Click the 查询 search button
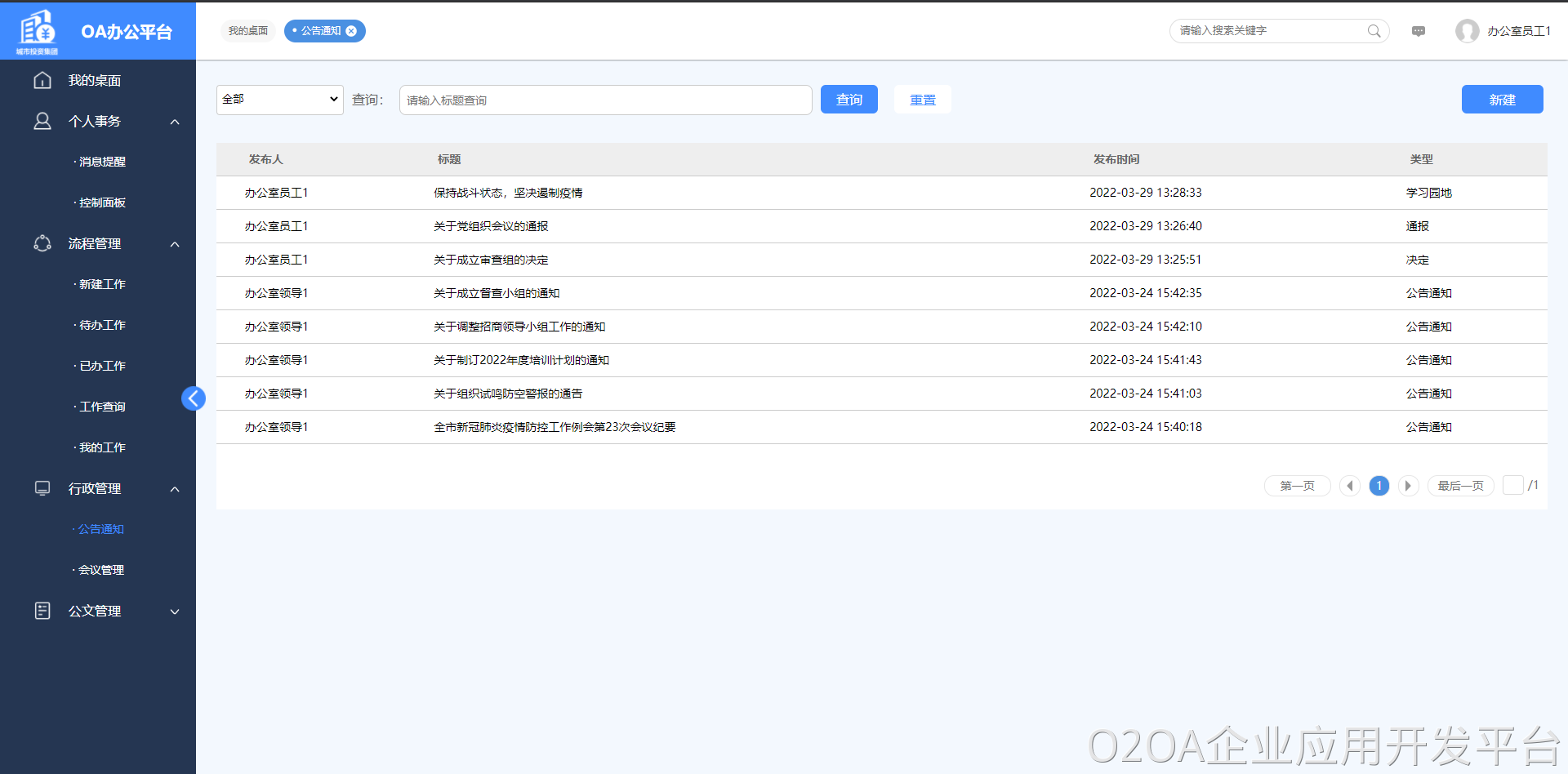The image size is (1568, 774). click(849, 100)
